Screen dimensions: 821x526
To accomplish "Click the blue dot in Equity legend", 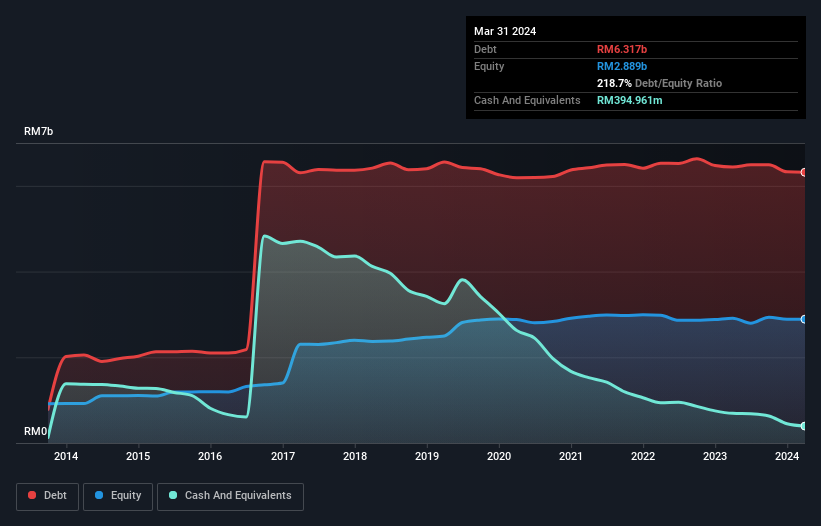I will pos(99,495).
